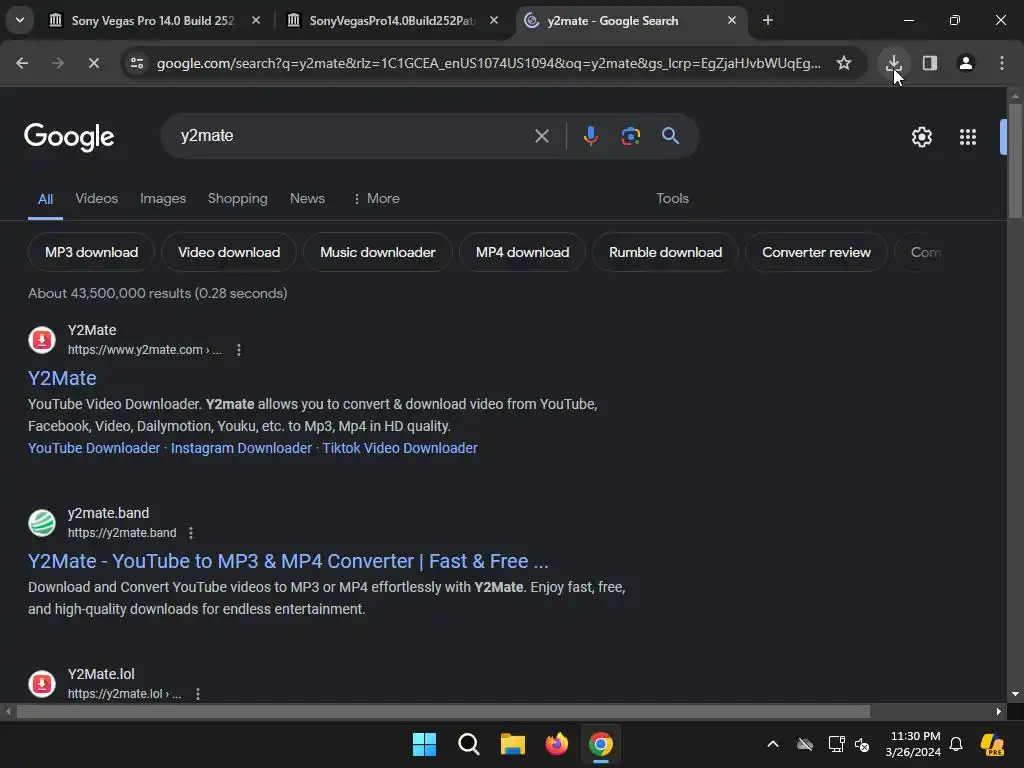Go back to previous page

22,63
